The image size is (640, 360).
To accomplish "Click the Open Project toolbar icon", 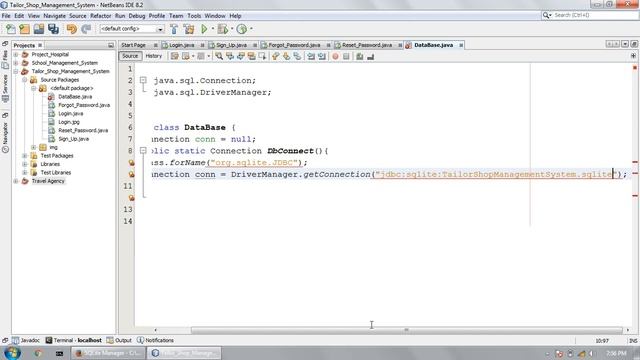I will pyautogui.click(x=39, y=29).
